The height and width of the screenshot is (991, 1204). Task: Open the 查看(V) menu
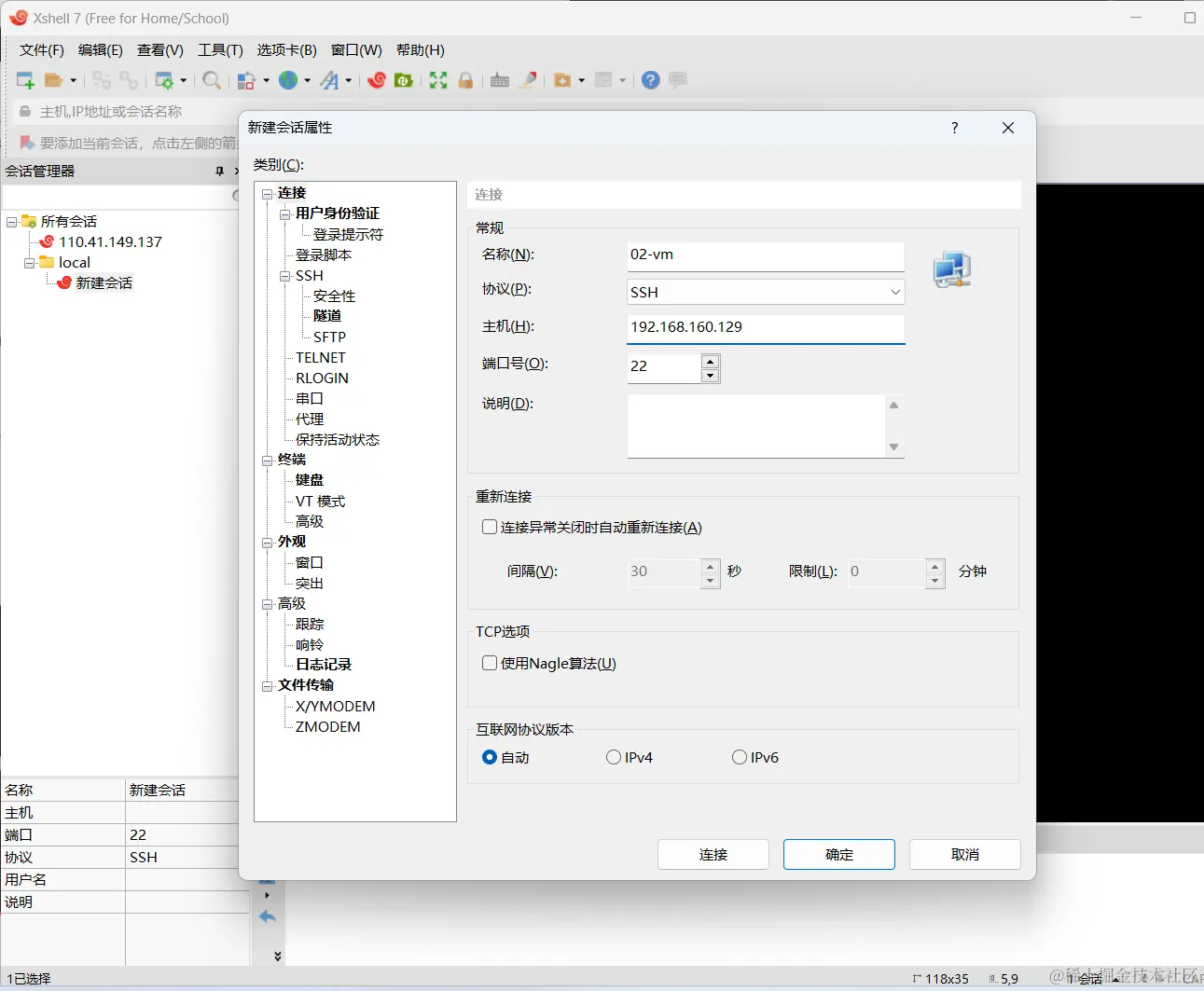click(x=160, y=50)
